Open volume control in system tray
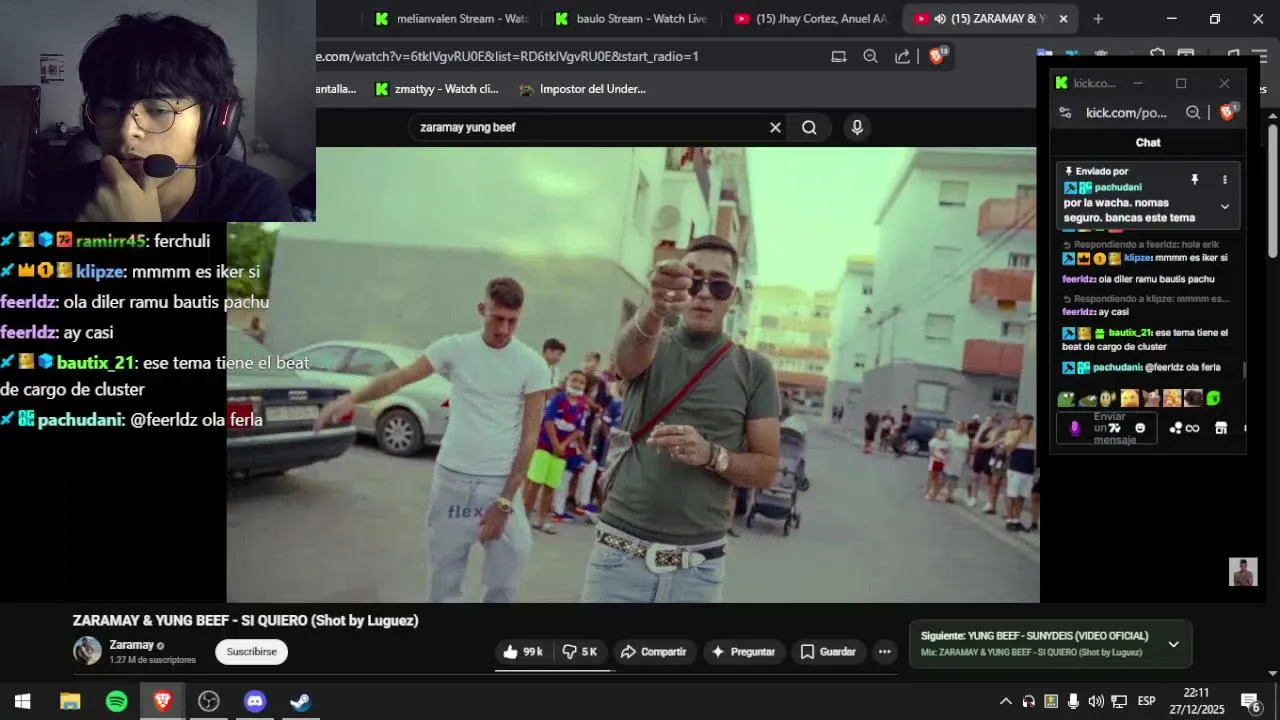This screenshot has height=720, width=1280. pyautogui.click(x=1096, y=701)
